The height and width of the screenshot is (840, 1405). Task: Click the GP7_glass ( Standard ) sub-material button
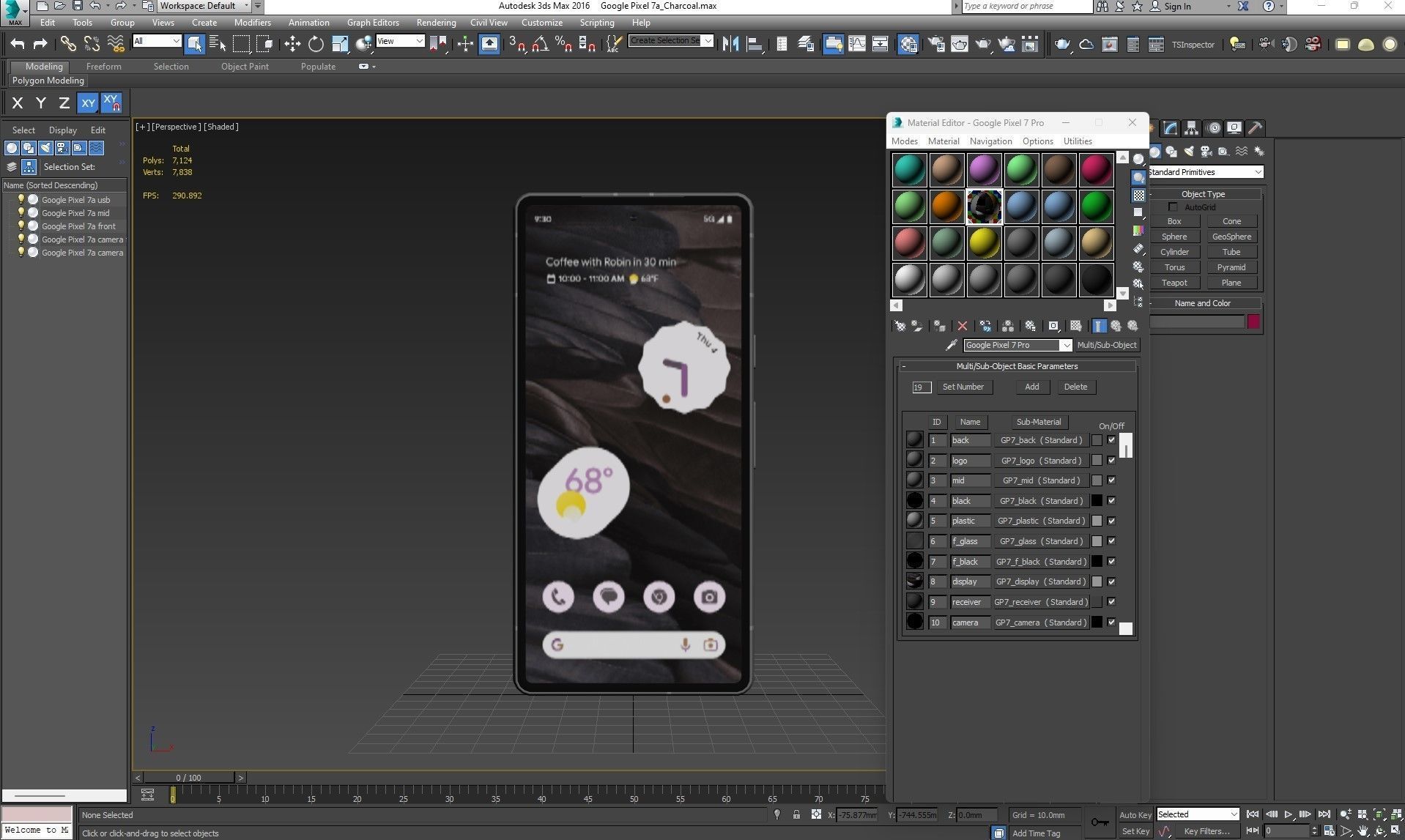click(1041, 541)
